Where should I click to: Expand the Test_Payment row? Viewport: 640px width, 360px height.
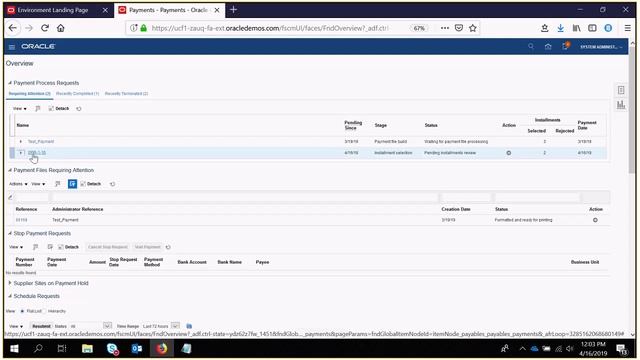(x=21, y=141)
